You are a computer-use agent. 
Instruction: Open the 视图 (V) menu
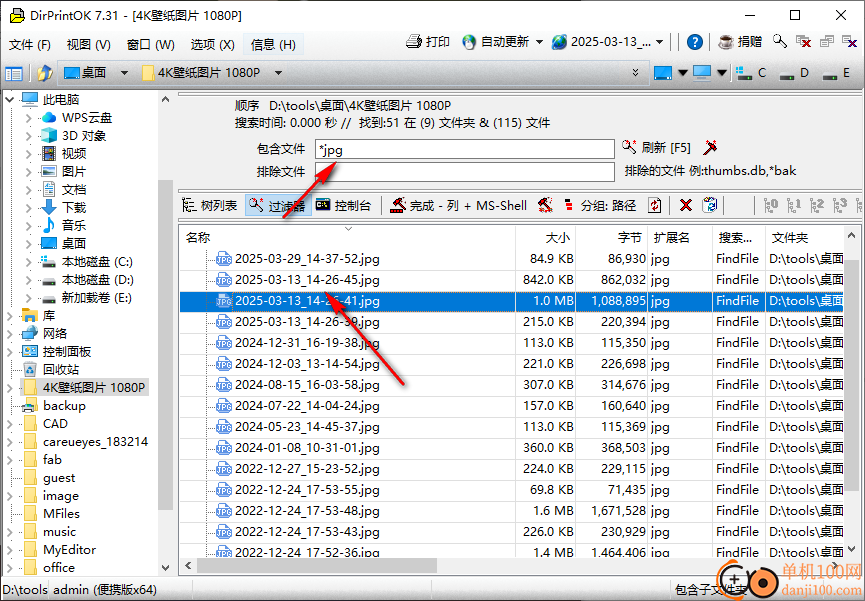[88, 45]
